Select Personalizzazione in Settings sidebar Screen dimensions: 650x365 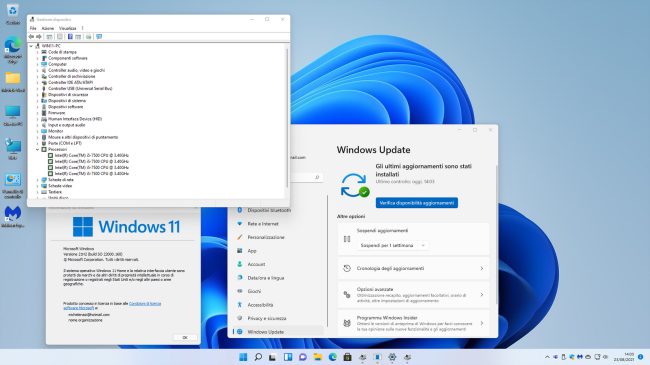pyautogui.click(x=266, y=237)
